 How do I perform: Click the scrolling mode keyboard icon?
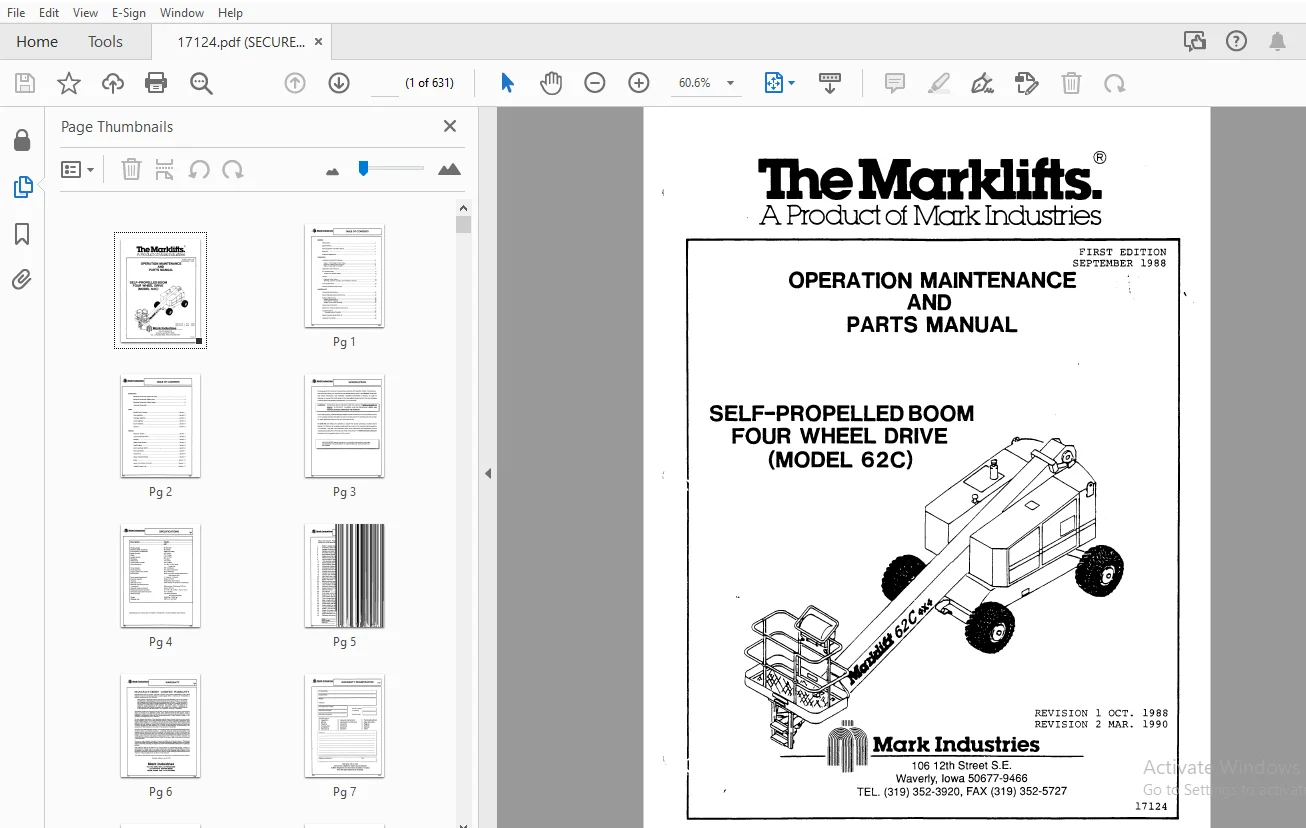tap(829, 83)
